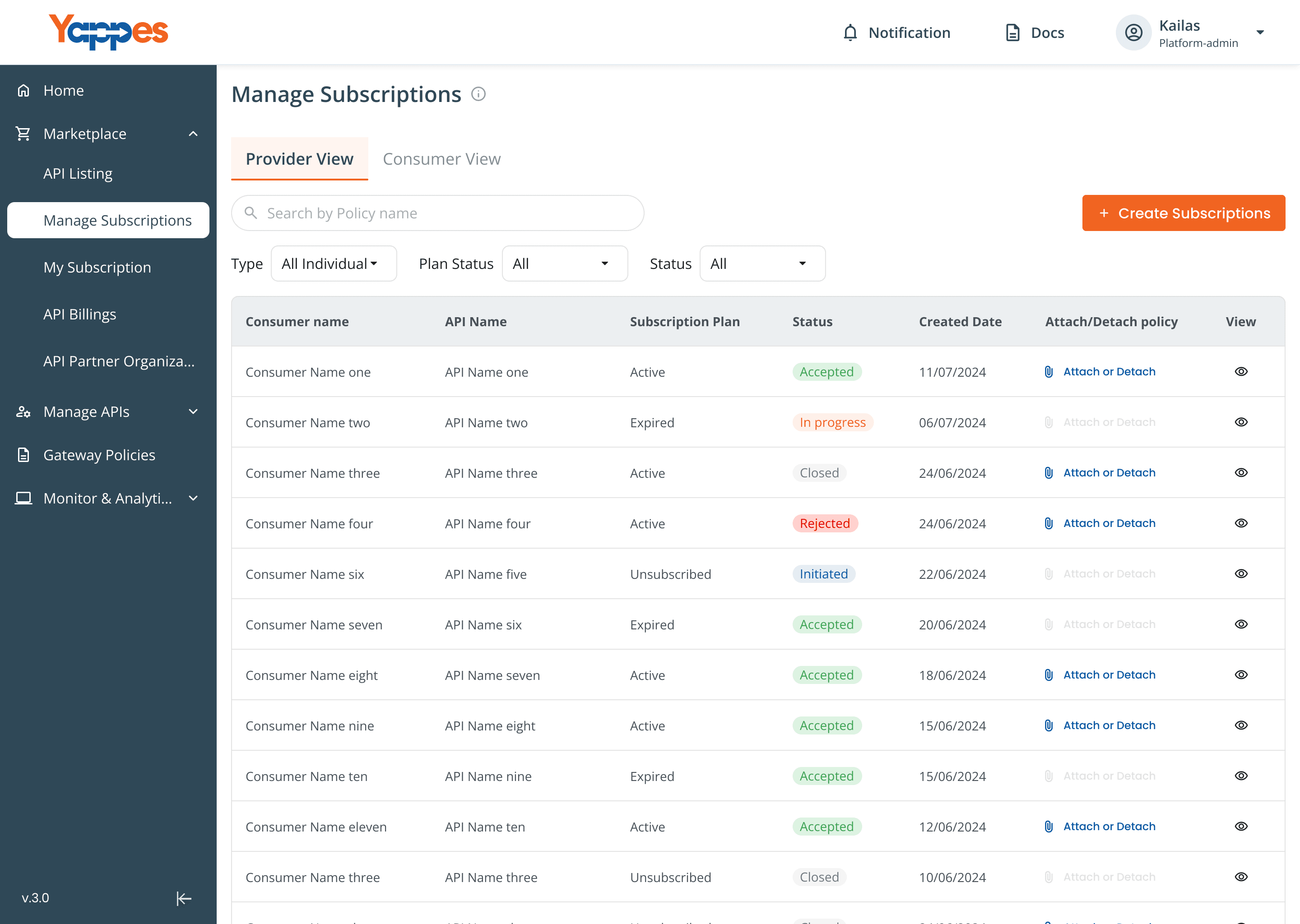Click the info icon beside Manage Subscriptions
This screenshot has width=1300, height=924.
point(478,94)
